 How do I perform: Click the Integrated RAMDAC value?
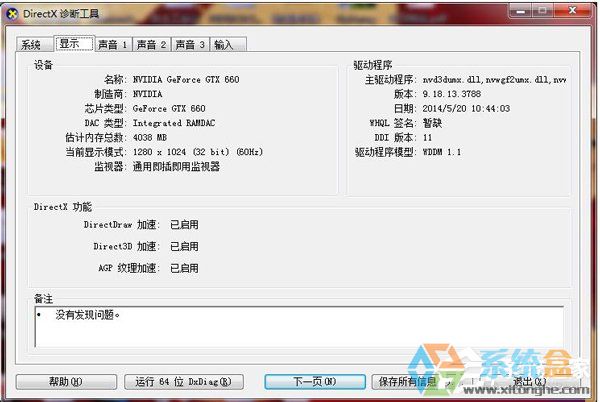(x=174, y=123)
